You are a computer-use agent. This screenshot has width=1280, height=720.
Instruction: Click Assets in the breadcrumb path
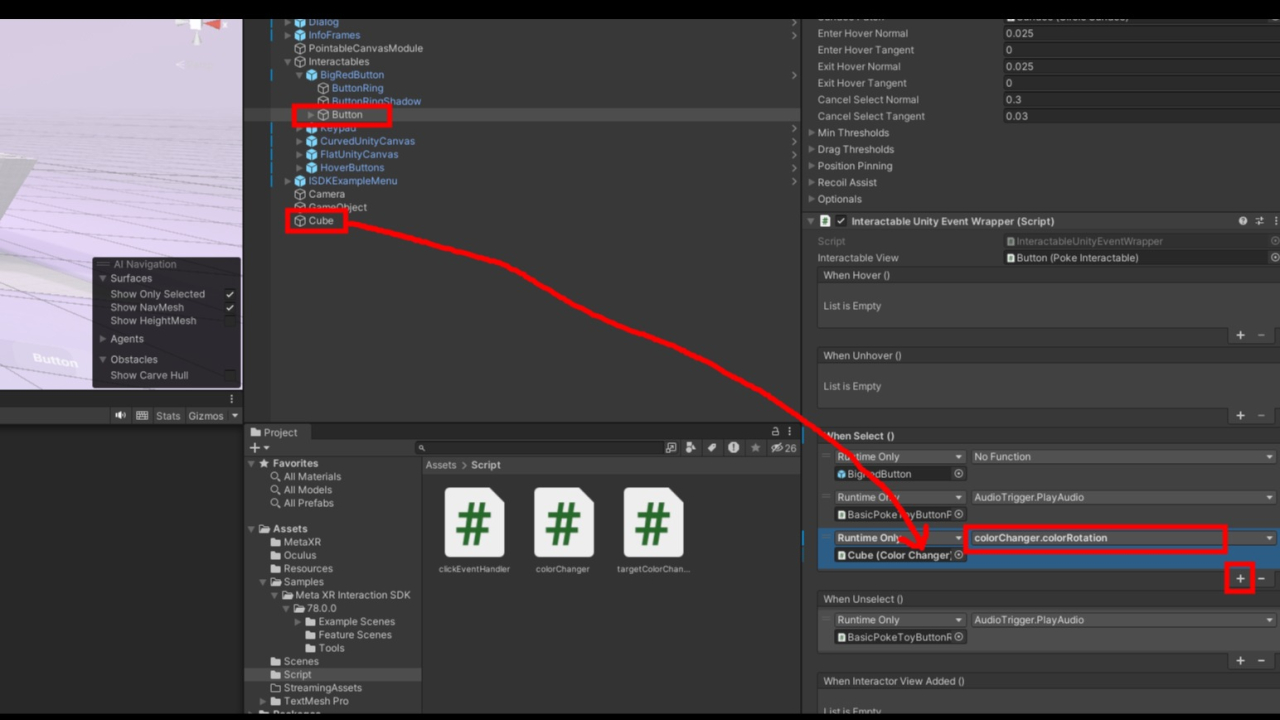tap(440, 465)
